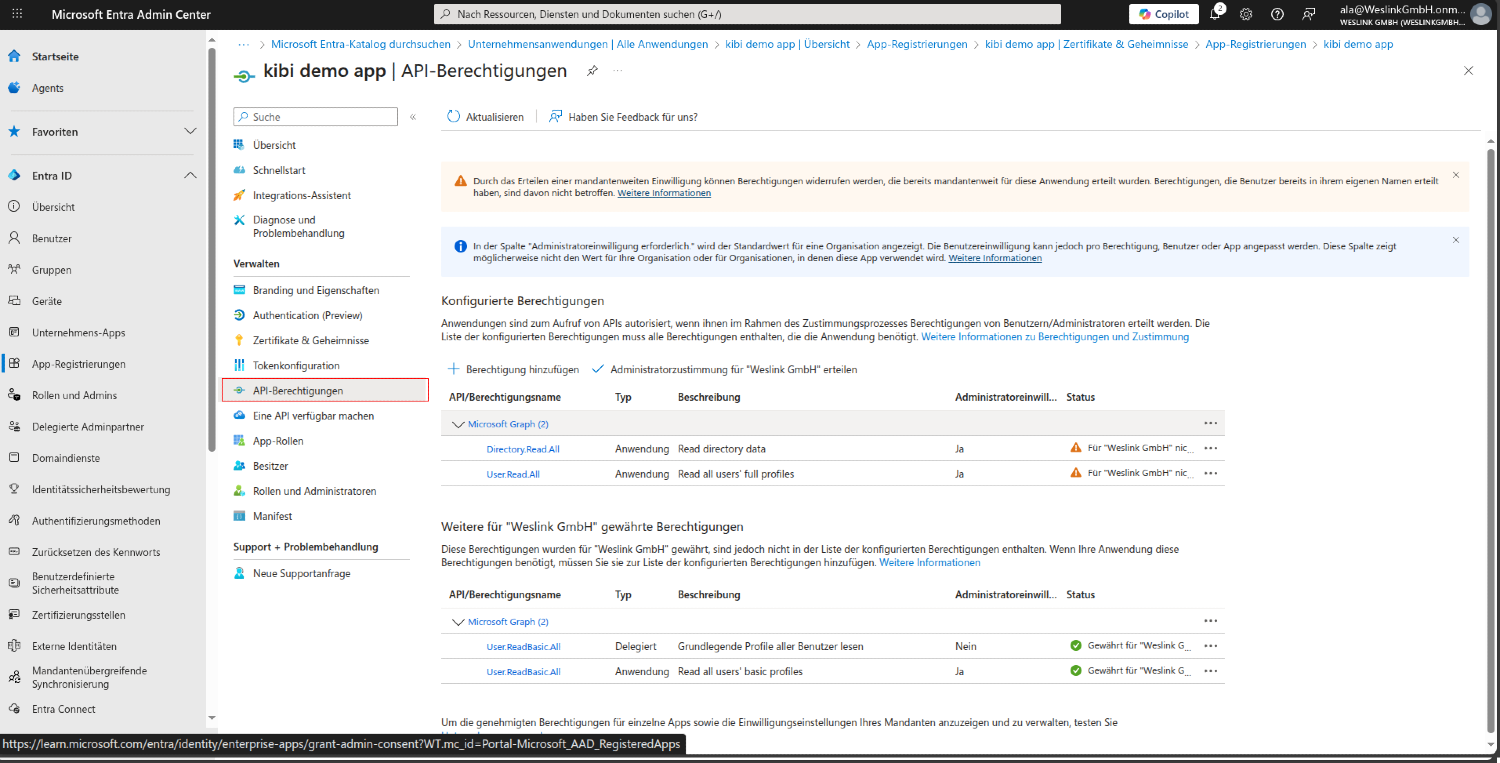Select API-Berechtigungen menu item
The height and width of the screenshot is (763, 1500).
click(x=325, y=390)
